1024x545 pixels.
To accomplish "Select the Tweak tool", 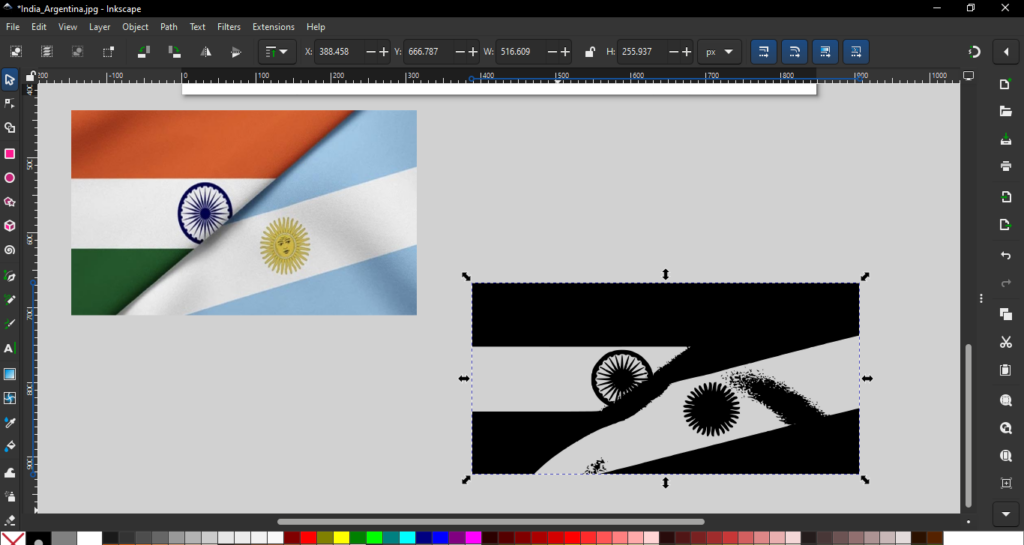I will 10,472.
